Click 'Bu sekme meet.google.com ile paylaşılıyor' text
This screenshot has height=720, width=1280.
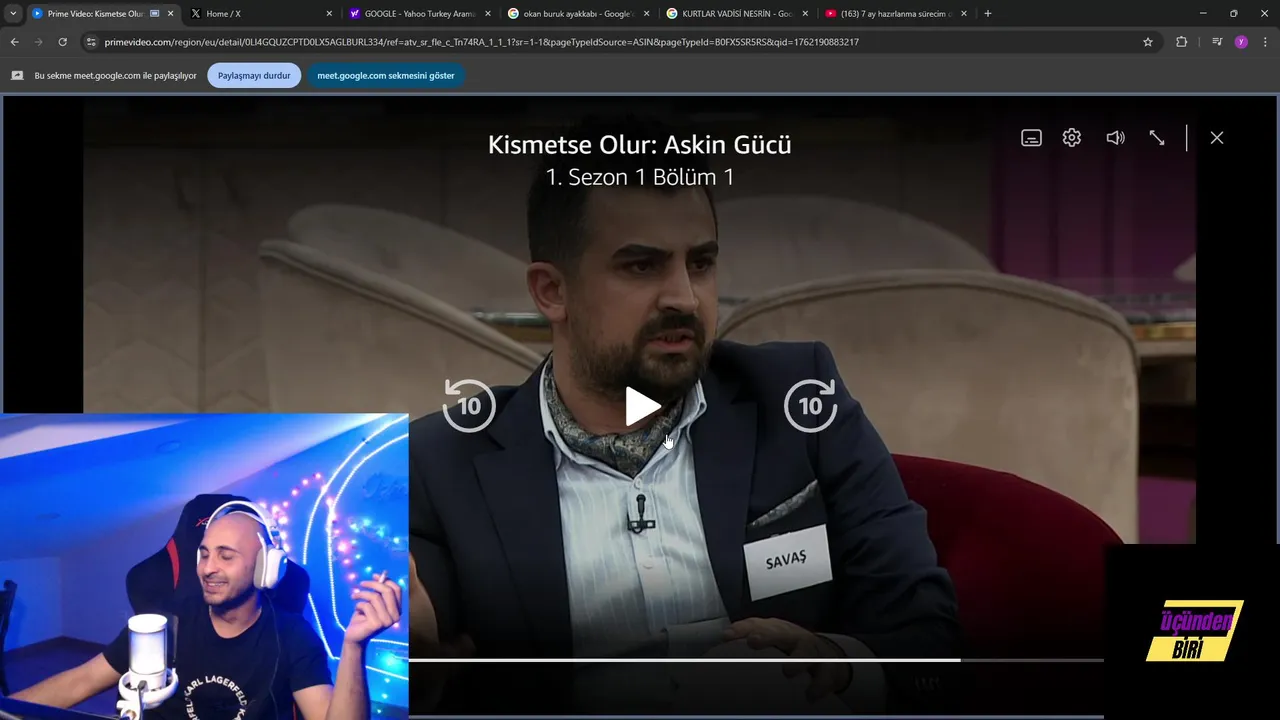tap(115, 75)
